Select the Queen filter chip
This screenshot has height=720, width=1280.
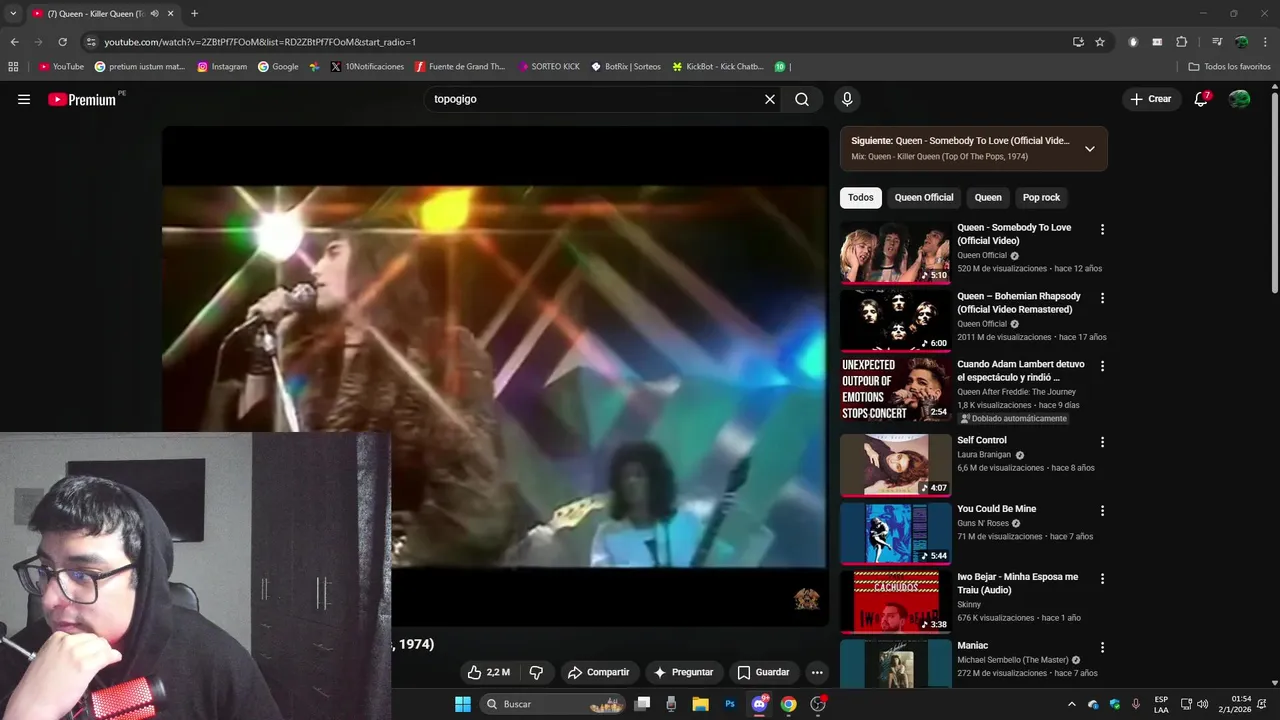[988, 198]
